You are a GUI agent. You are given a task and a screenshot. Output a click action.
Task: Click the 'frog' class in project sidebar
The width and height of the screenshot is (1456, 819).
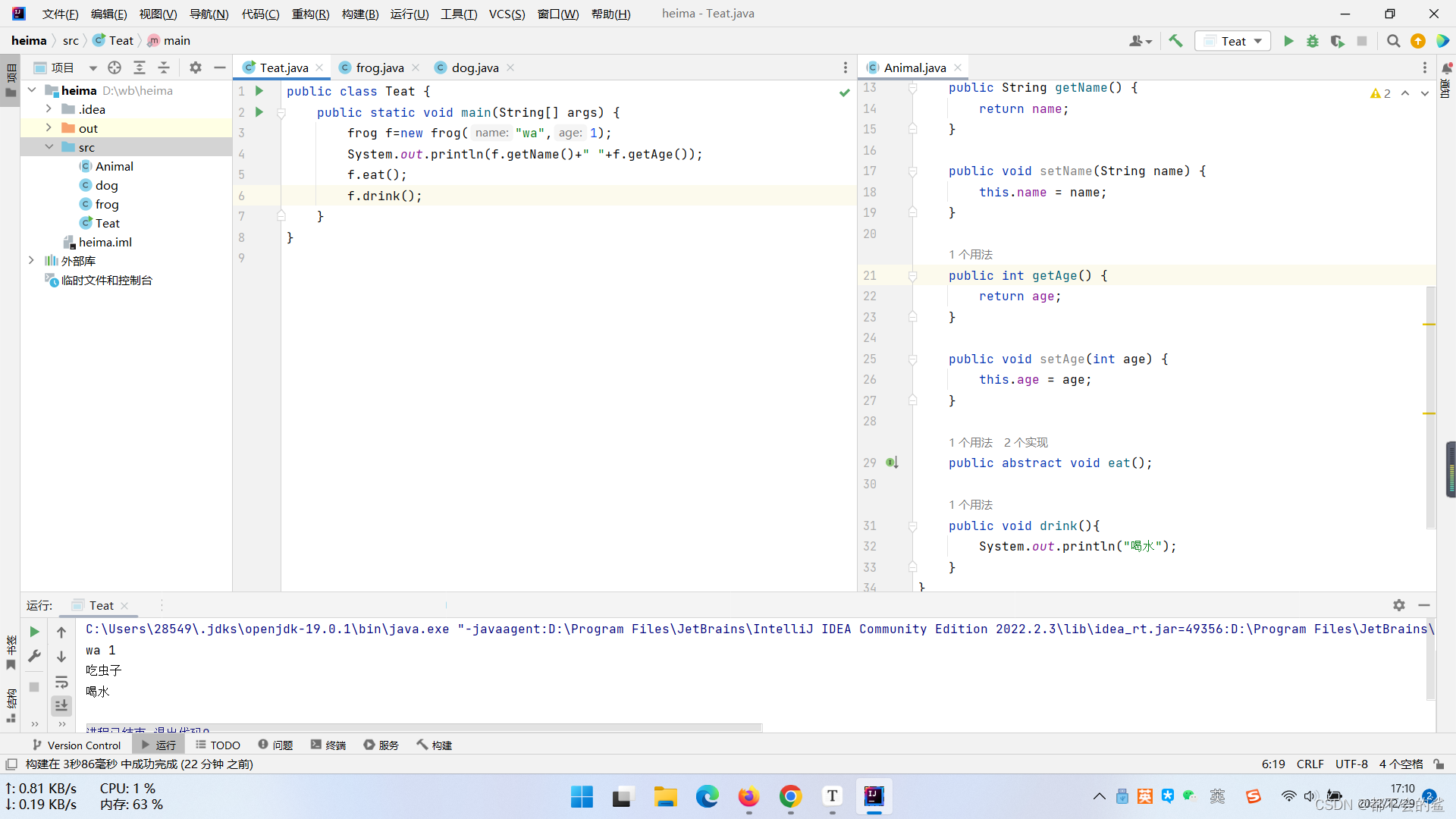click(107, 203)
